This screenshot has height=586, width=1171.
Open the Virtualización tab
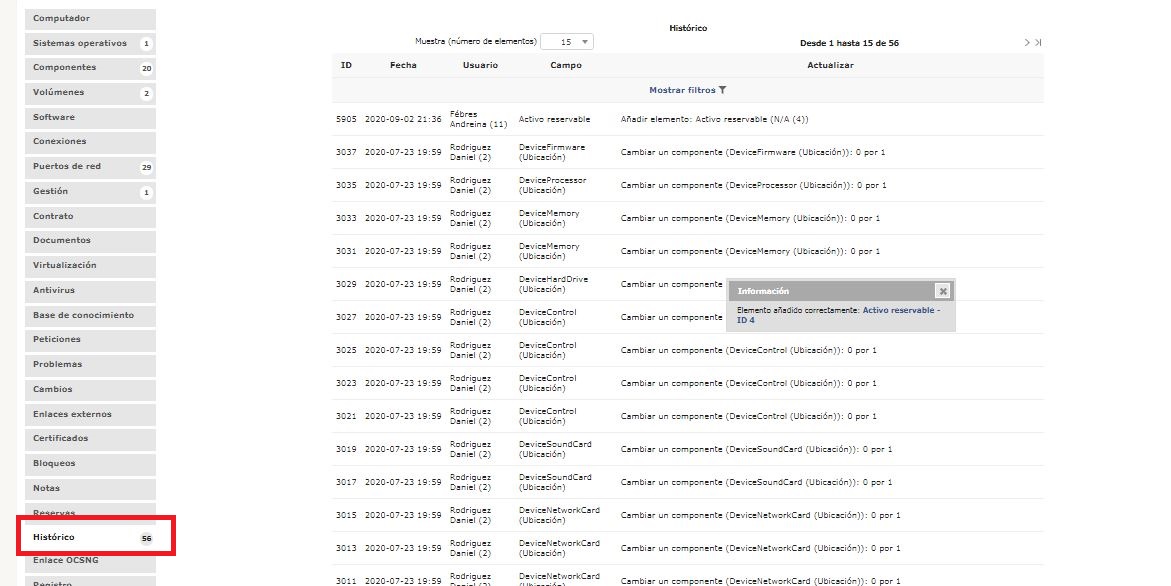[90, 266]
